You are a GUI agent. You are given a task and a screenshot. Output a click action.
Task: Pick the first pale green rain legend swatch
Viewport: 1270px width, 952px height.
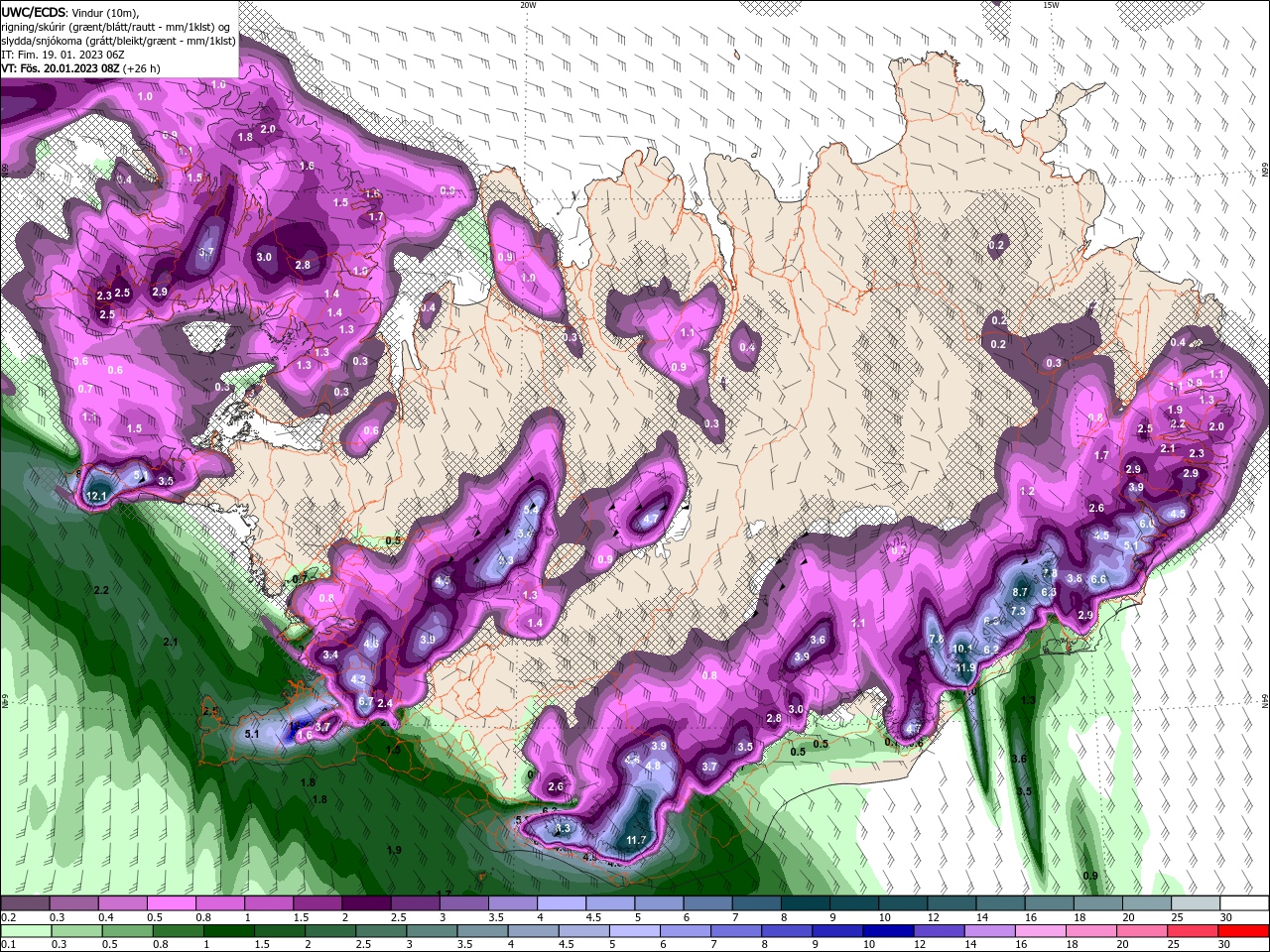(25, 931)
